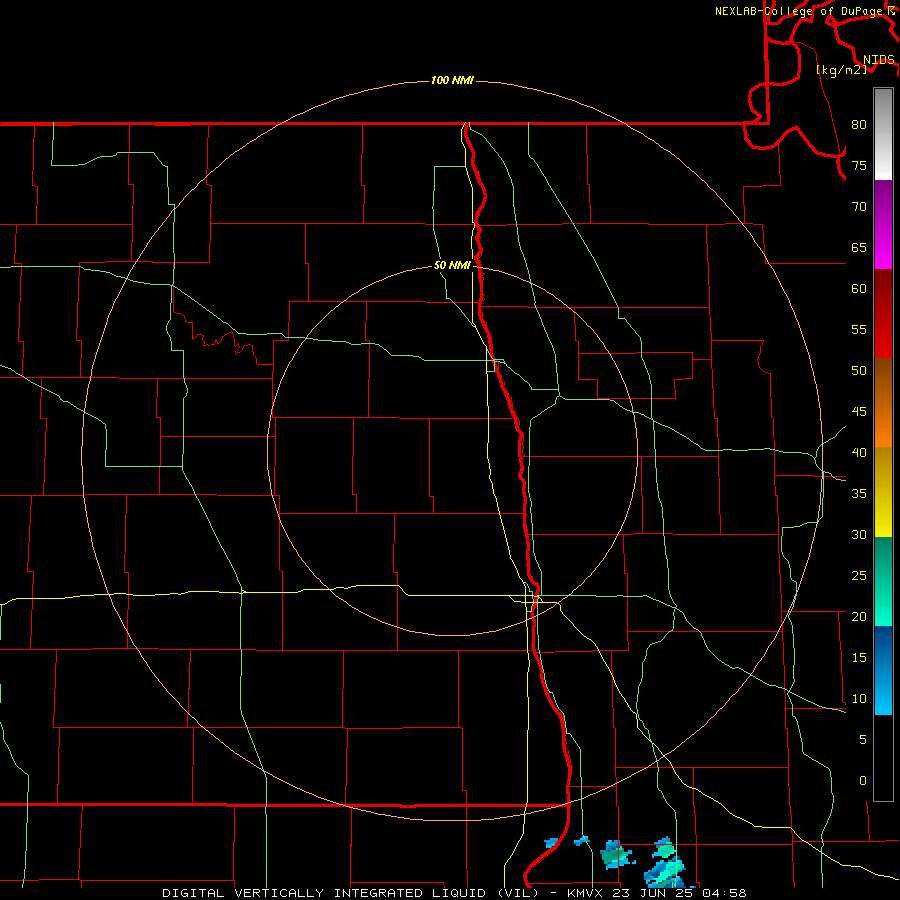Click the 65 value on the color scale

[x=859, y=247]
